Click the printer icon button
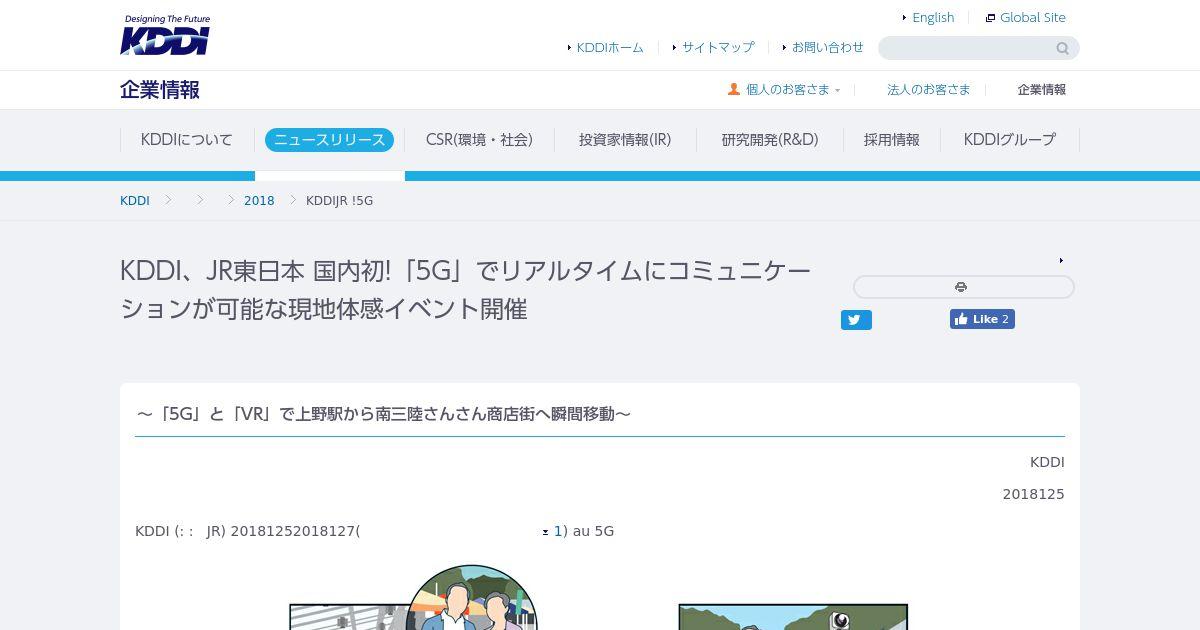The image size is (1200, 630). point(963,287)
